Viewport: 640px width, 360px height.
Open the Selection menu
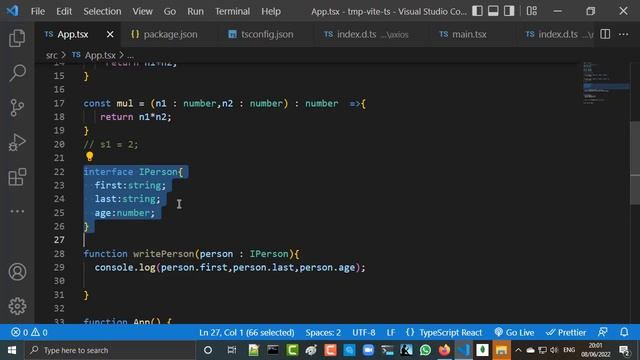102,11
